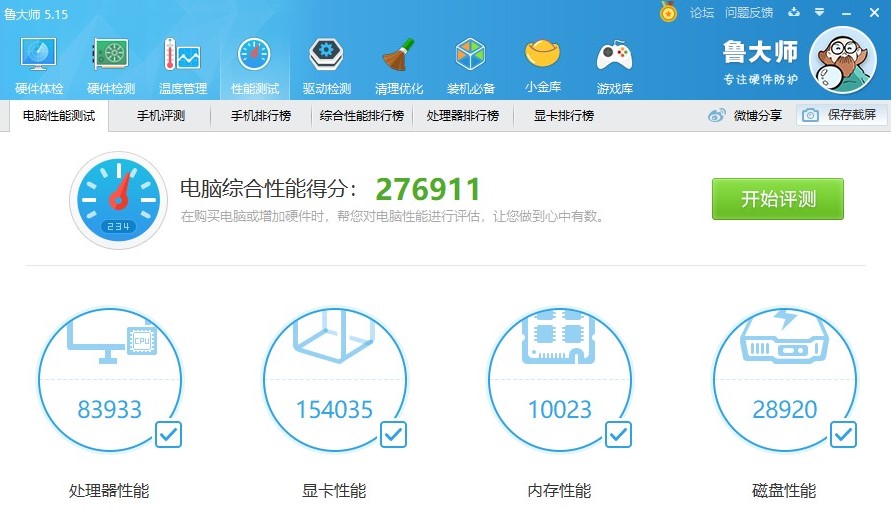This screenshot has width=891, height=518.
Task: Uncheck the 处理器性能 checkbox
Action: [x=168, y=435]
